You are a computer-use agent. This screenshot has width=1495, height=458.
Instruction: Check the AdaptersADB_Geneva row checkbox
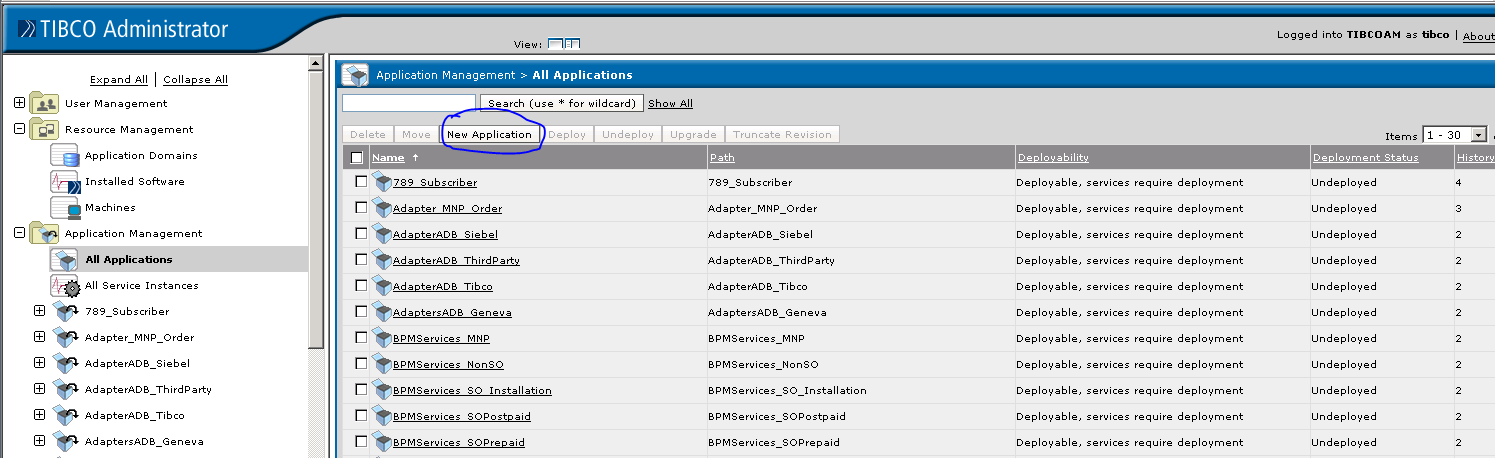click(361, 312)
